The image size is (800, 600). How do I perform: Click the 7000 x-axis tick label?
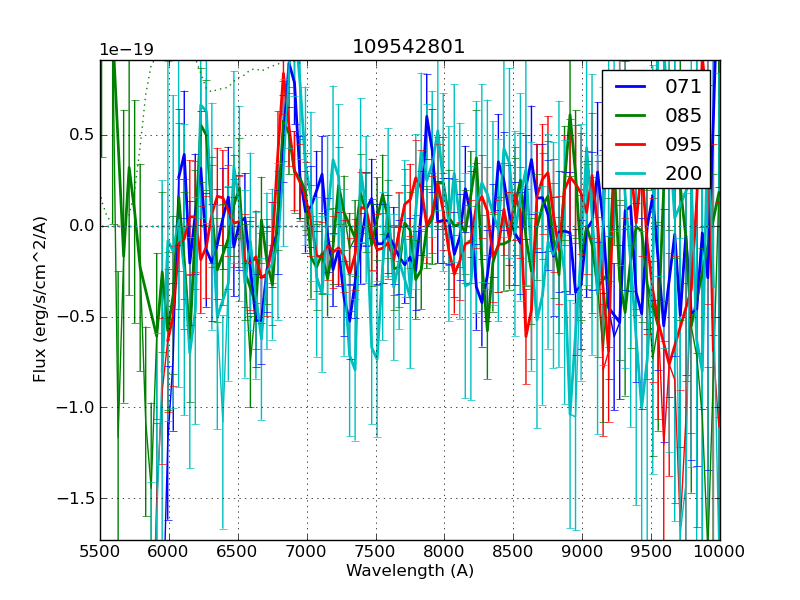click(307, 551)
